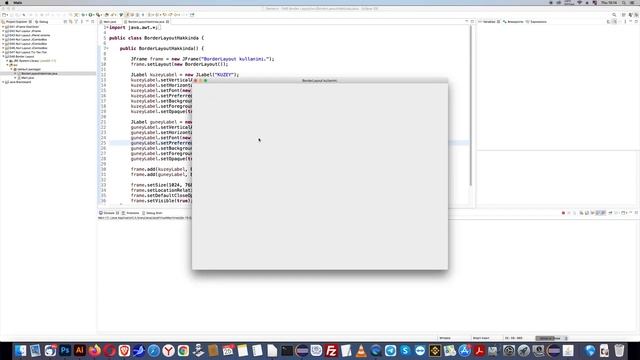Viewport: 640px width, 360px height.
Task: Open VLC media player from the dock
Action: (361, 351)
